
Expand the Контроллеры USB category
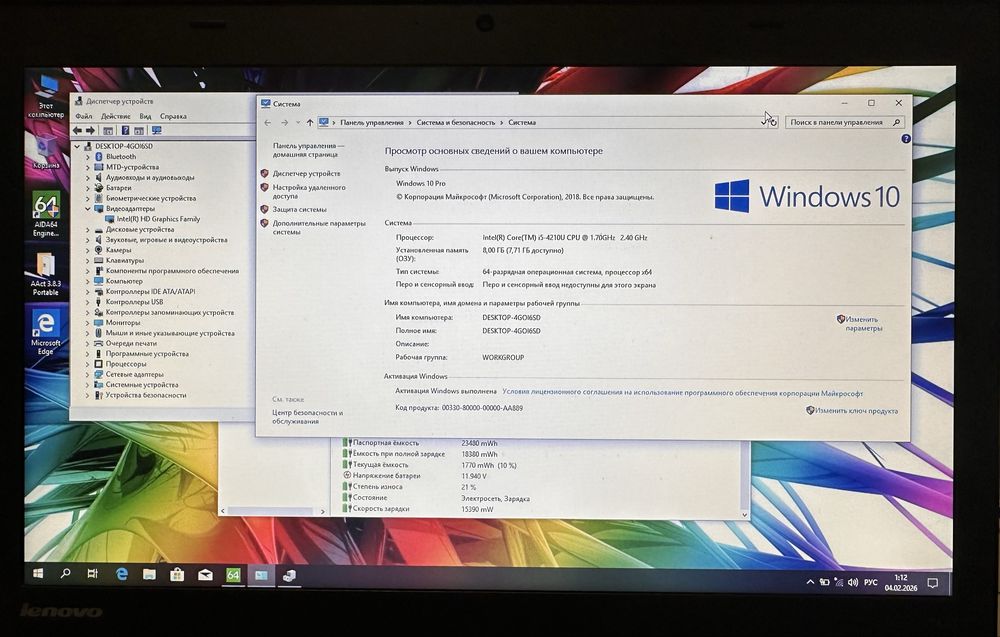(x=88, y=302)
